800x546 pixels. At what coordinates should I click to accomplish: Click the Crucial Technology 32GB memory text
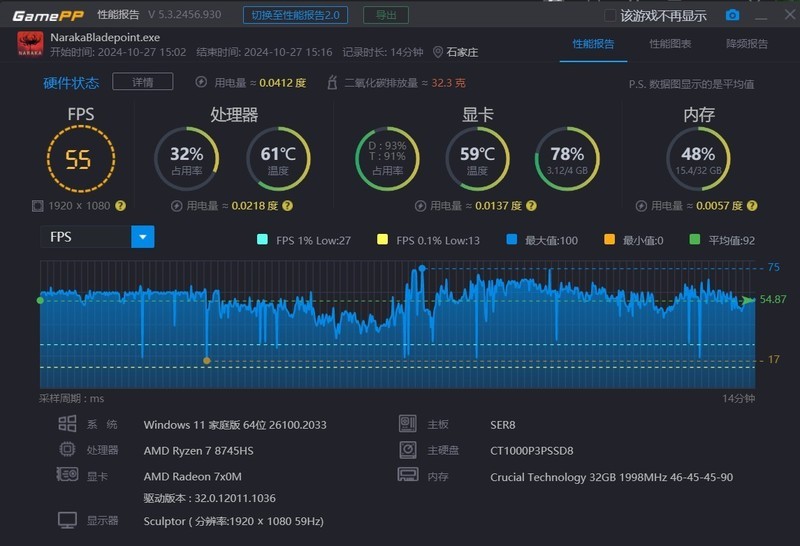coord(611,477)
